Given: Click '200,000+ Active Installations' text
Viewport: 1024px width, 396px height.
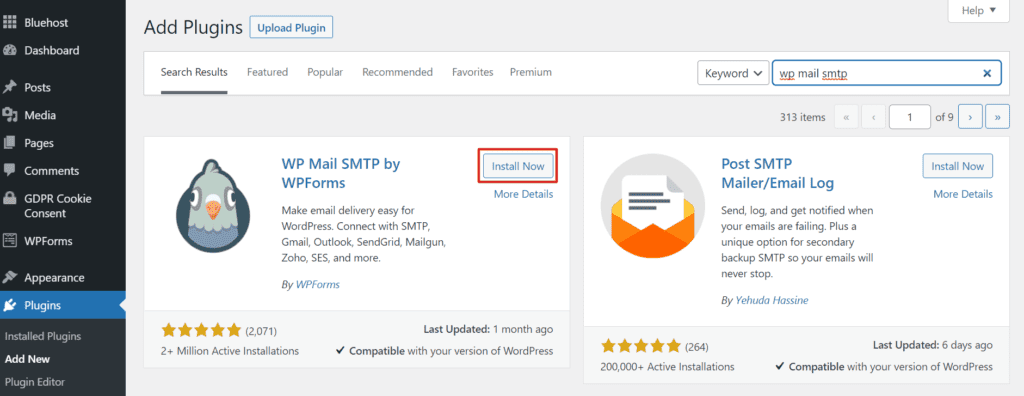Looking at the screenshot, I should pyautogui.click(x=667, y=367).
